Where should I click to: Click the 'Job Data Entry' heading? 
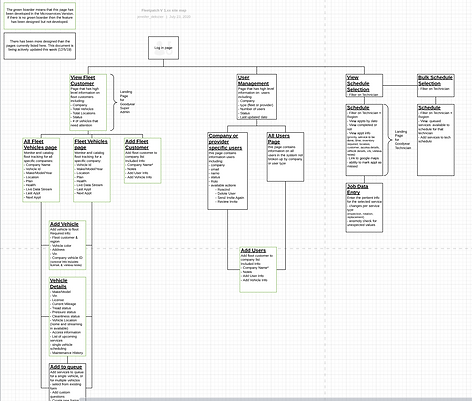coord(357,189)
